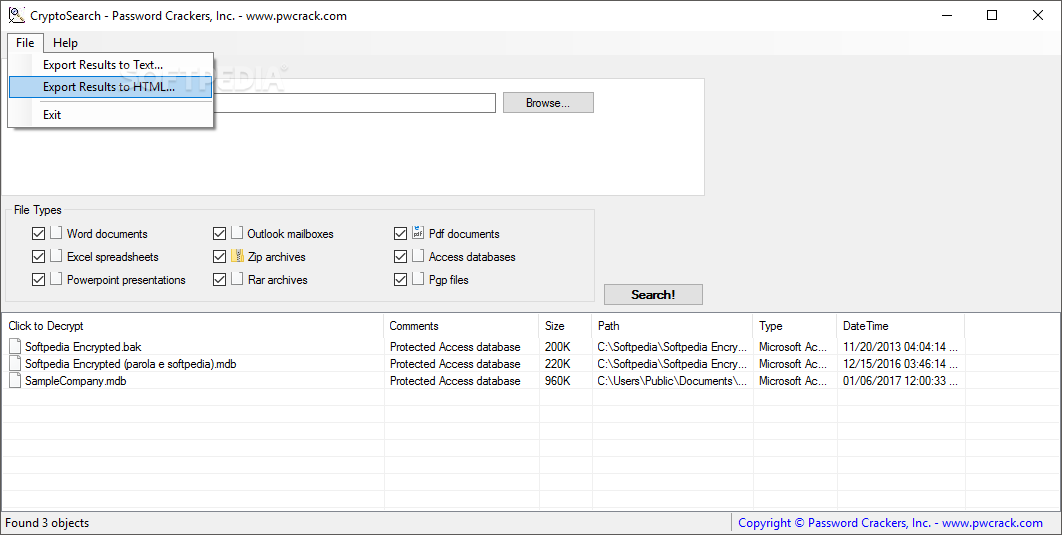
Task: Click the Pdf documents file type icon
Action: click(x=419, y=233)
